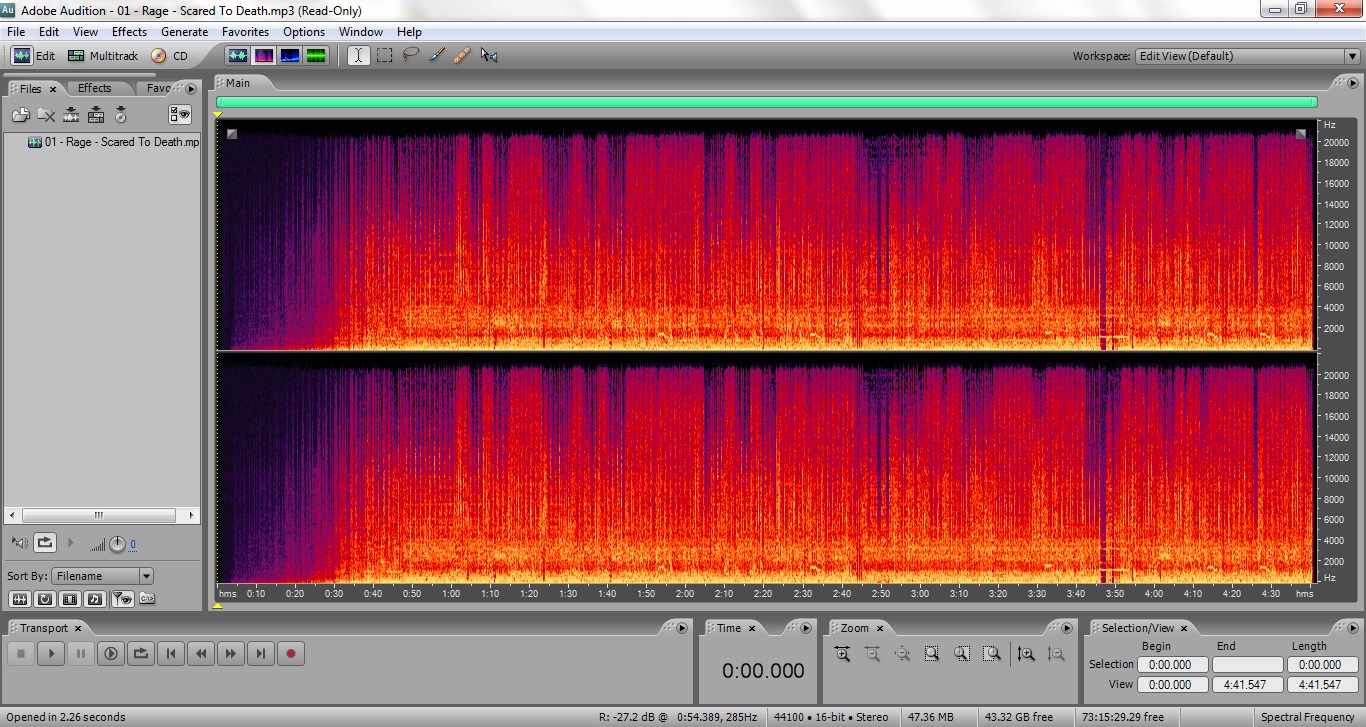Click the CD view button
This screenshot has width=1366, height=727.
pos(170,56)
